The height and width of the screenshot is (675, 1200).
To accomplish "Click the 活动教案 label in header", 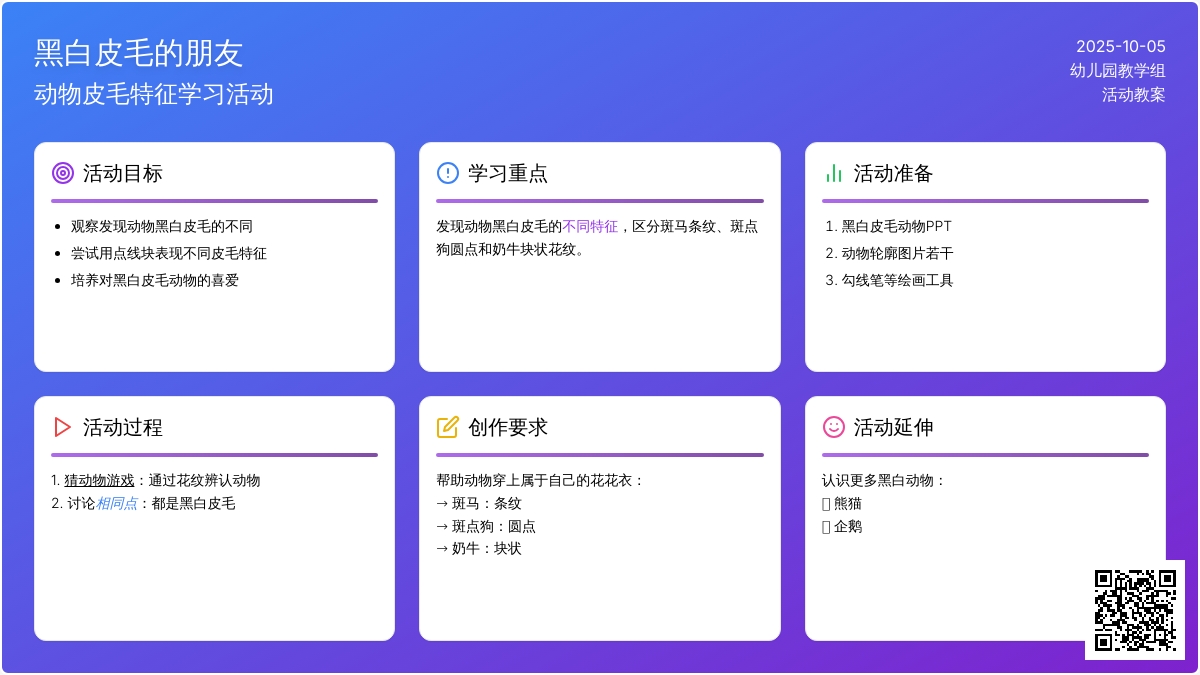I will pos(1133,95).
